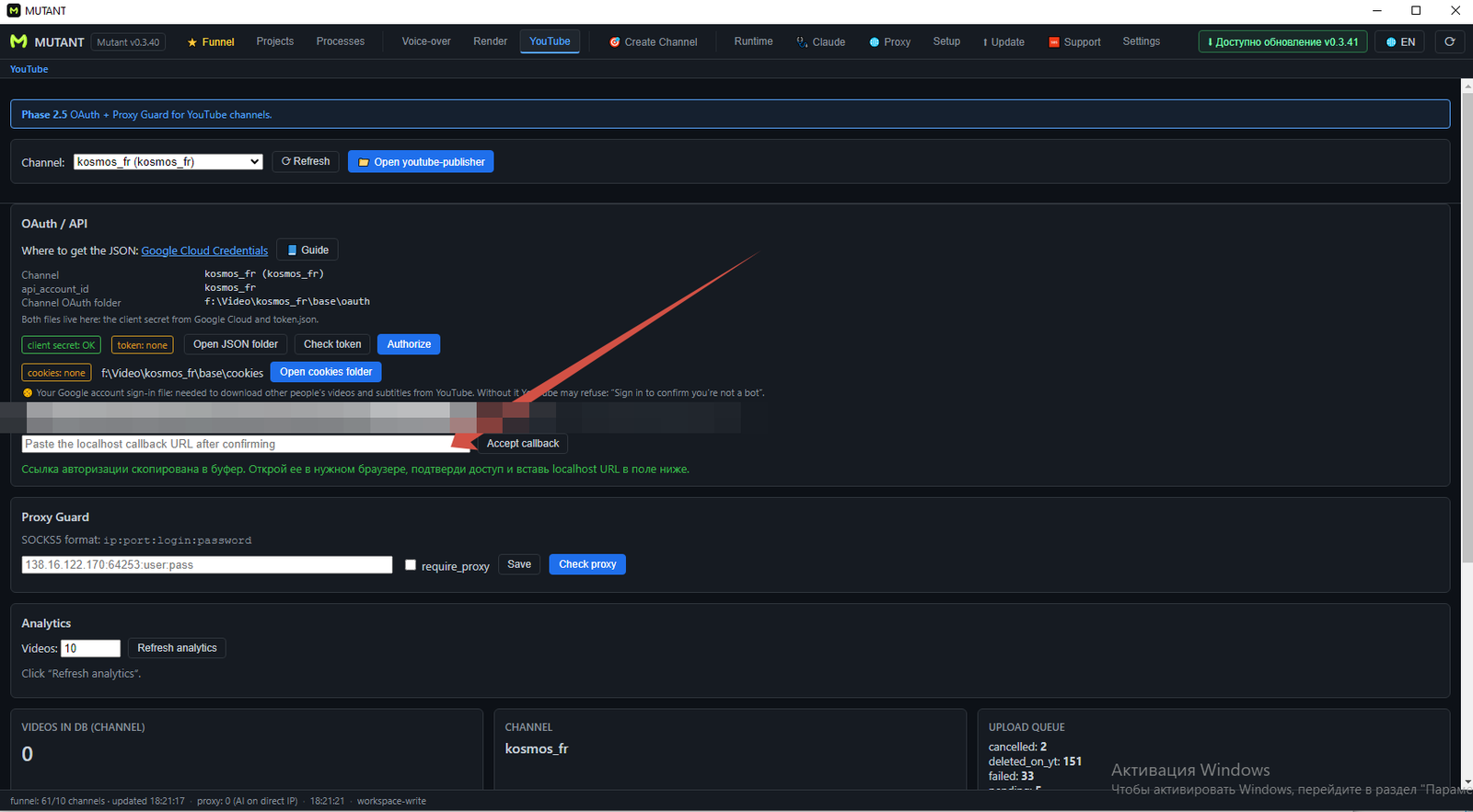This screenshot has width=1473, height=812.
Task: Switch to the Render tab
Action: [x=491, y=41]
